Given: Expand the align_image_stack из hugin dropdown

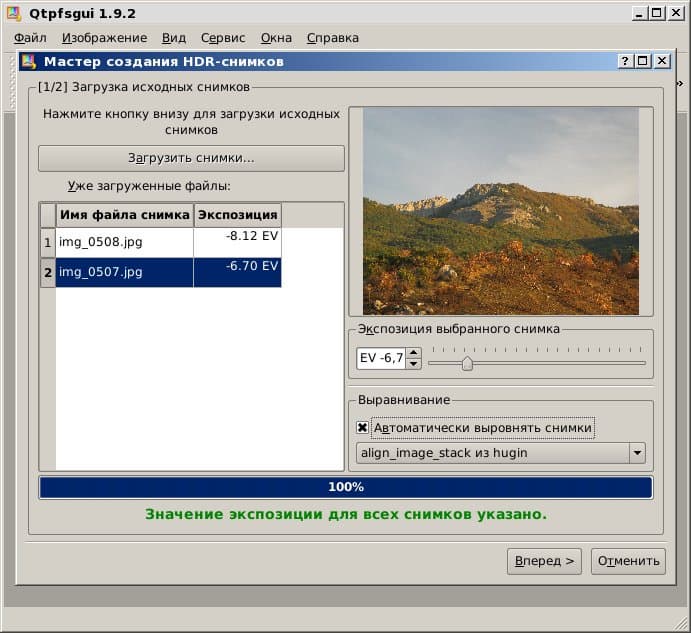Looking at the screenshot, I should click(x=637, y=453).
